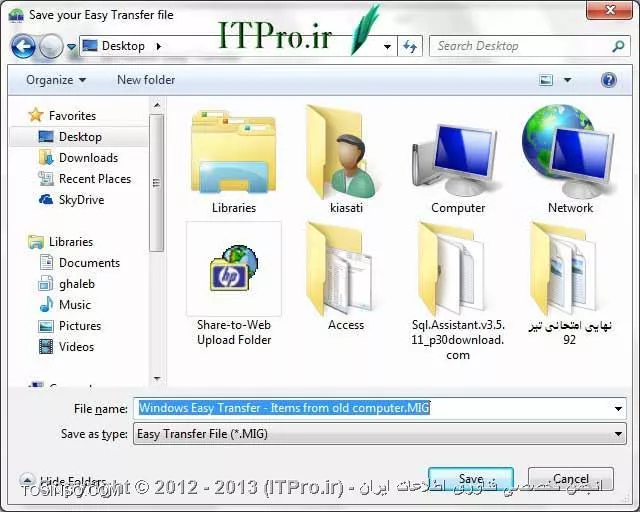Click the navigation pane scroll down arrow

[157, 379]
